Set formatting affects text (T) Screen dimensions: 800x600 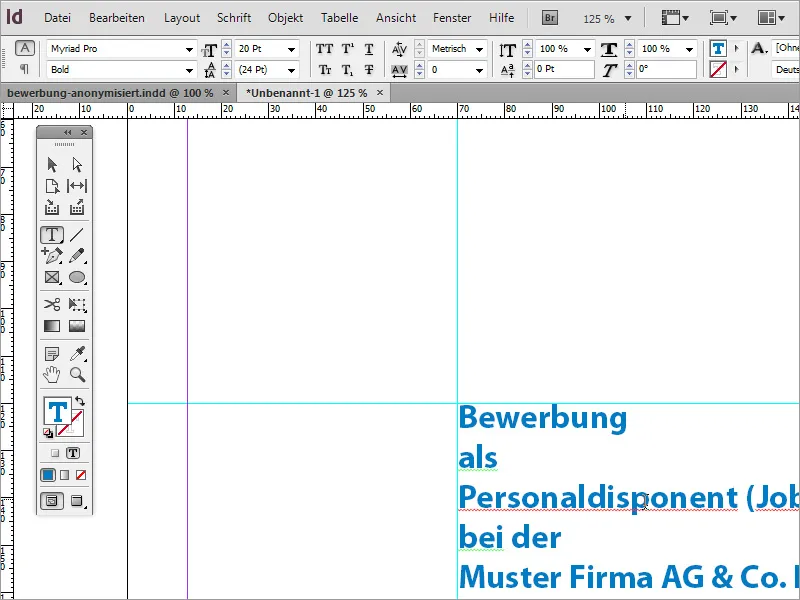(73, 453)
